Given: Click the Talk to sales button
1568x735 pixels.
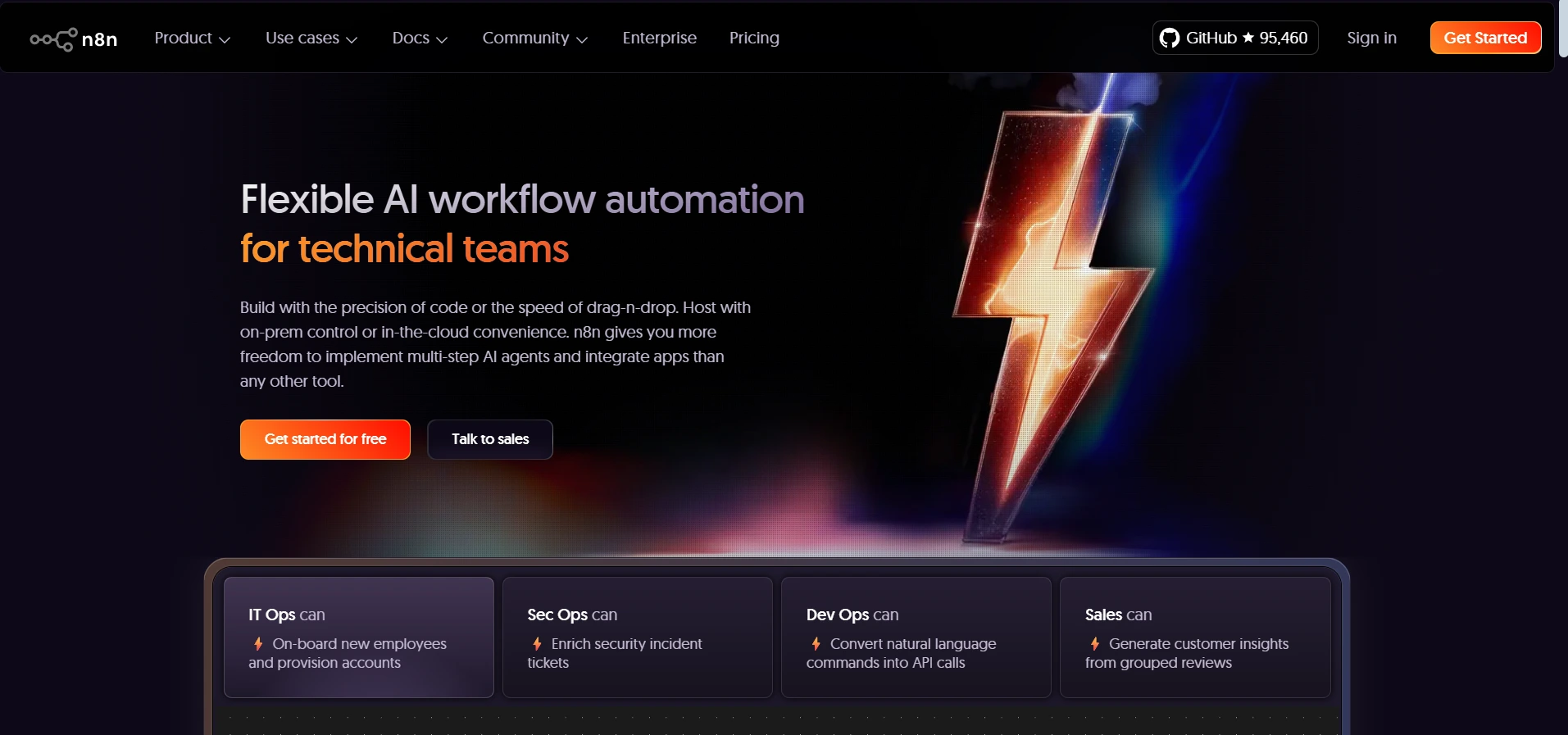Looking at the screenshot, I should pos(490,439).
